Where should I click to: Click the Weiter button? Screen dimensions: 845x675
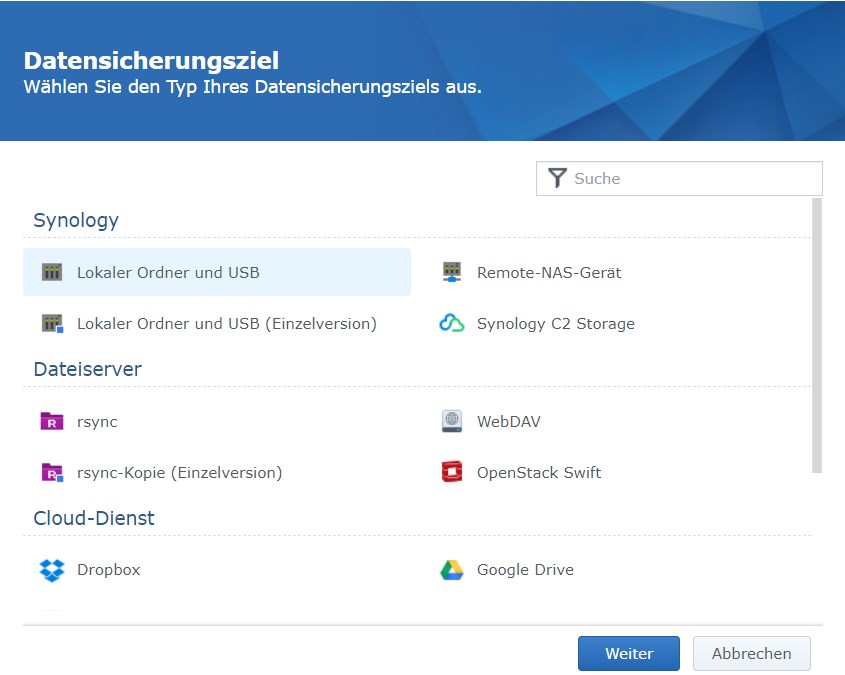click(x=629, y=653)
